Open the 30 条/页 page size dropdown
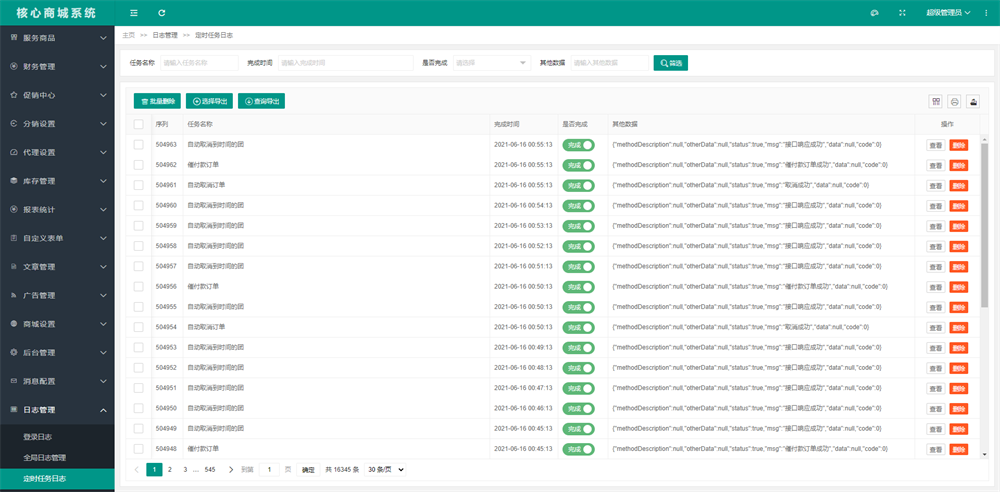Image resolution: width=1000 pixels, height=492 pixels. click(x=385, y=470)
